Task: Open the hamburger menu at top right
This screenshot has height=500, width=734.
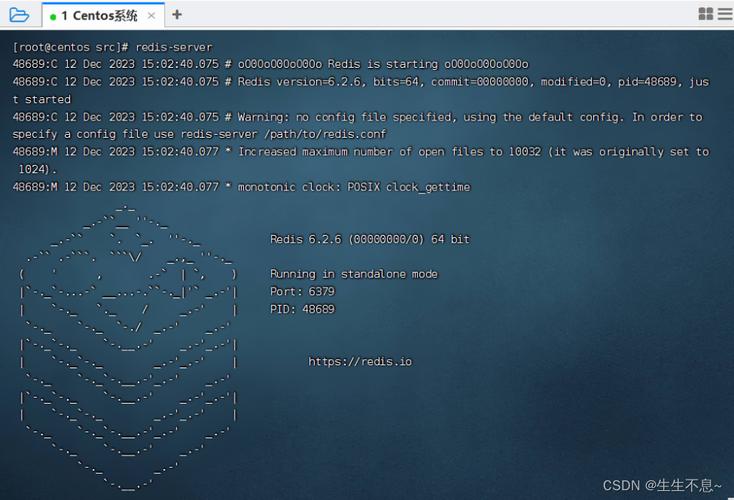Action: pos(725,14)
